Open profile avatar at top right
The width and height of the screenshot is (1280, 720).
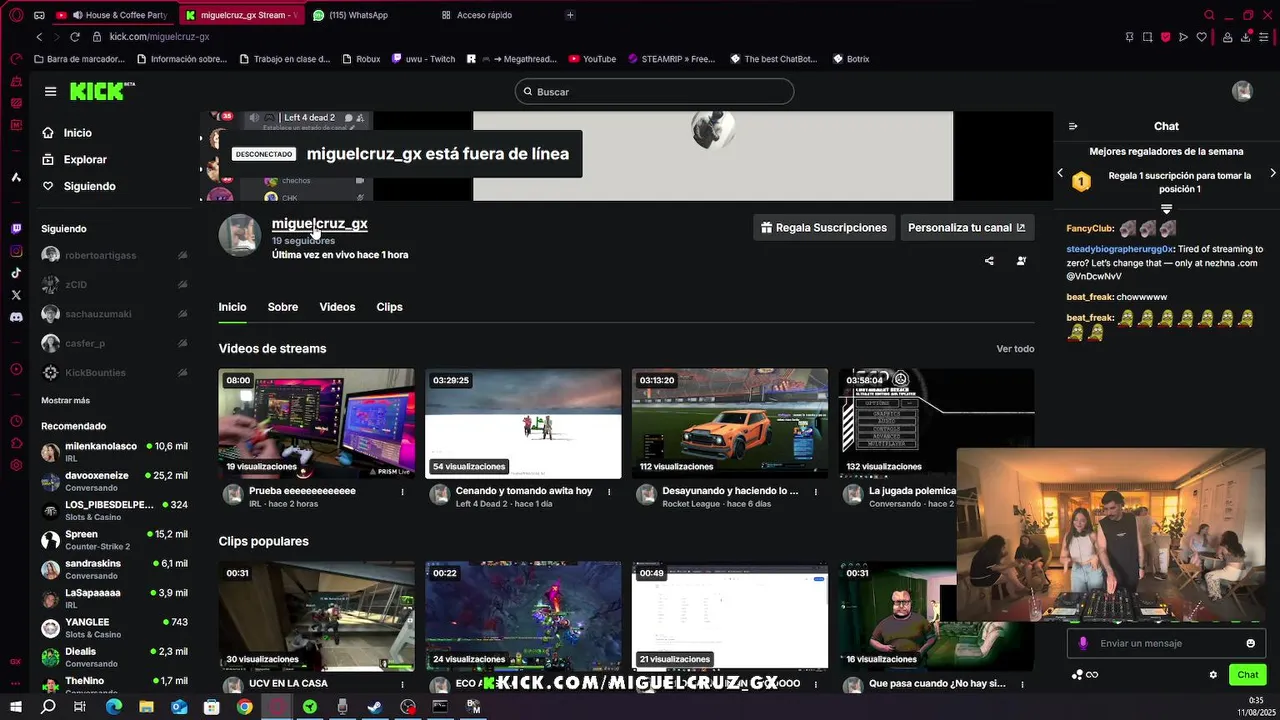tap(1242, 91)
